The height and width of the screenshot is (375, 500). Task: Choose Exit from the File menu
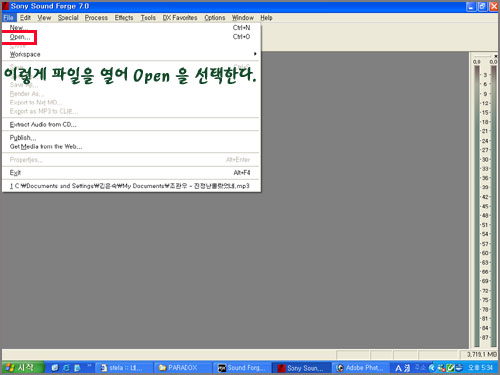131,173
